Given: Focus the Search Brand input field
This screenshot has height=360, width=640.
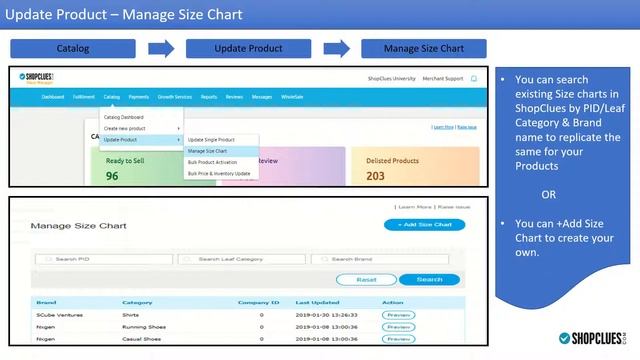Looking at the screenshot, I should (380, 259).
